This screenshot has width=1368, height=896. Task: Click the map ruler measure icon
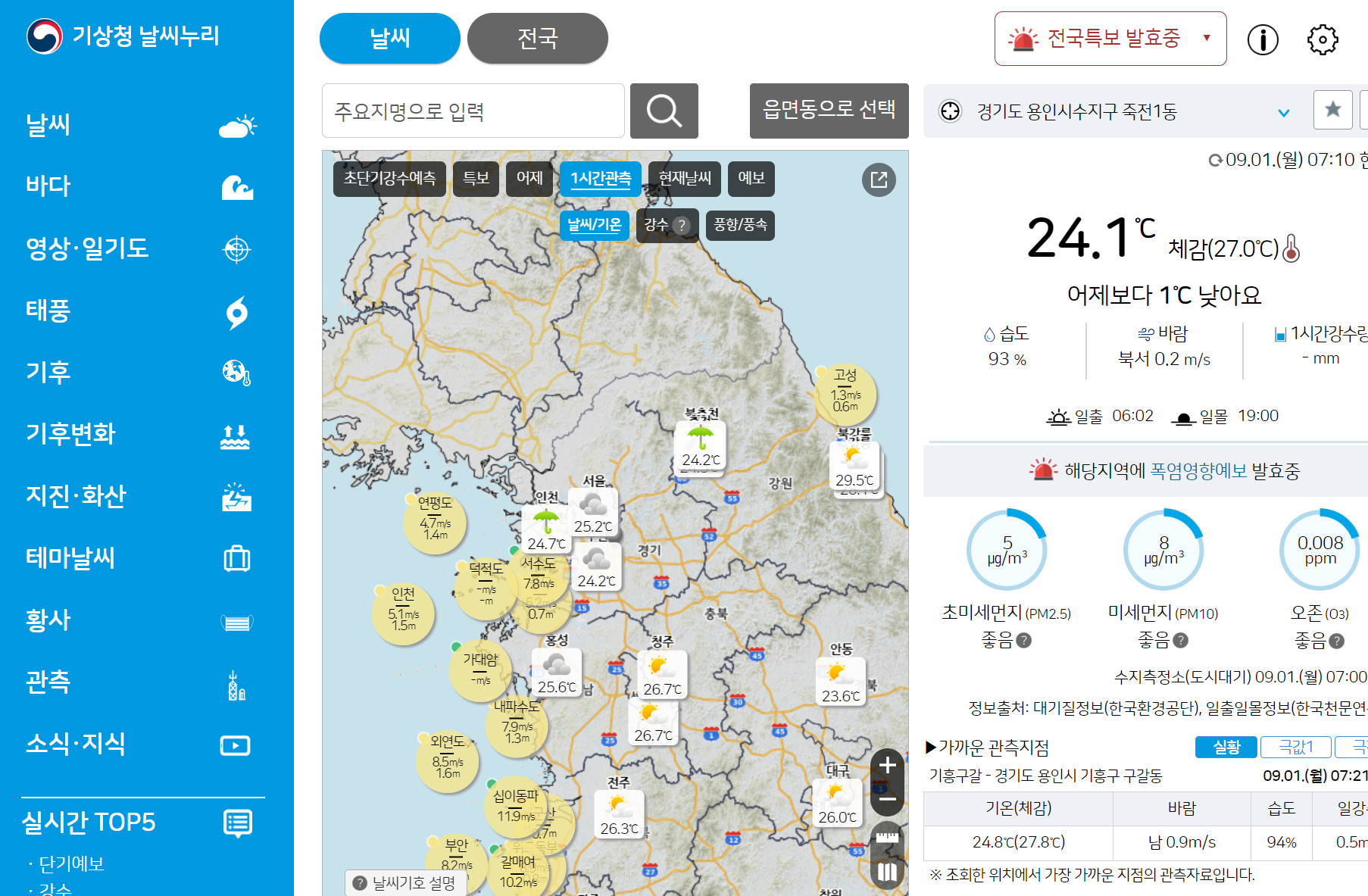pos(888,838)
